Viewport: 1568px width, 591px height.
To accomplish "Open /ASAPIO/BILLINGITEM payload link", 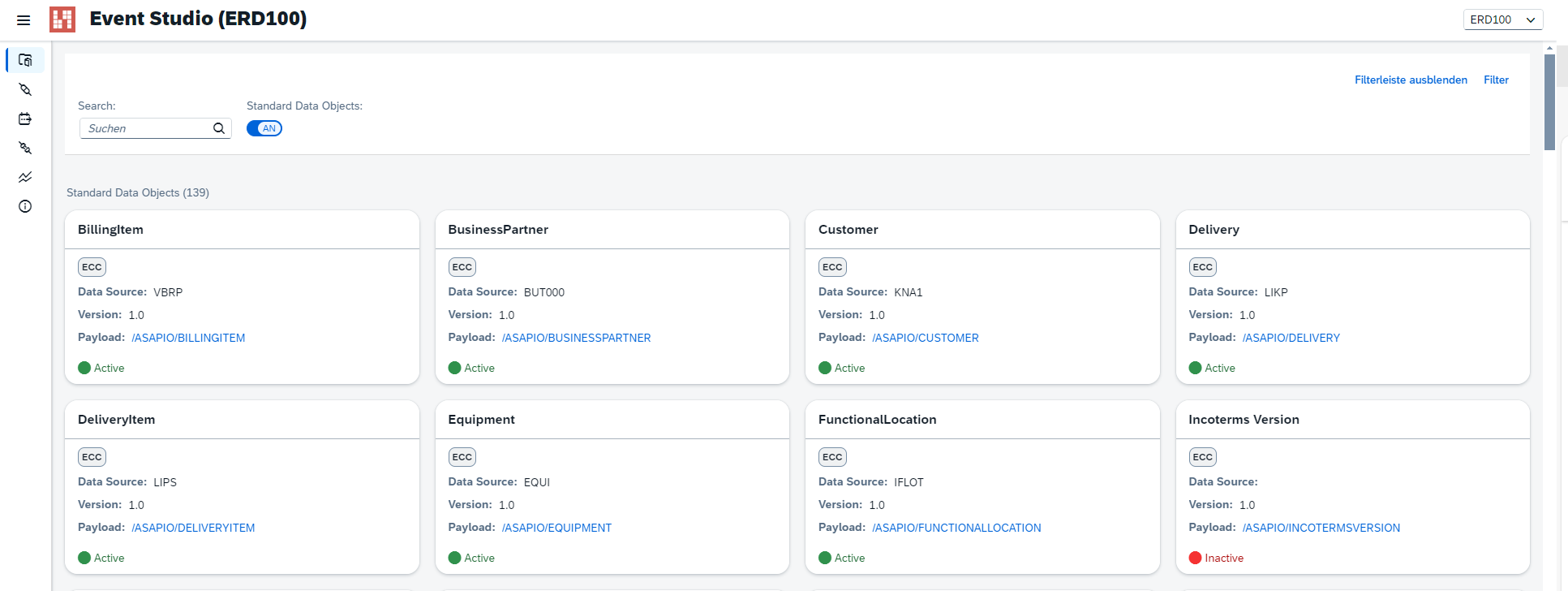I will (x=188, y=338).
